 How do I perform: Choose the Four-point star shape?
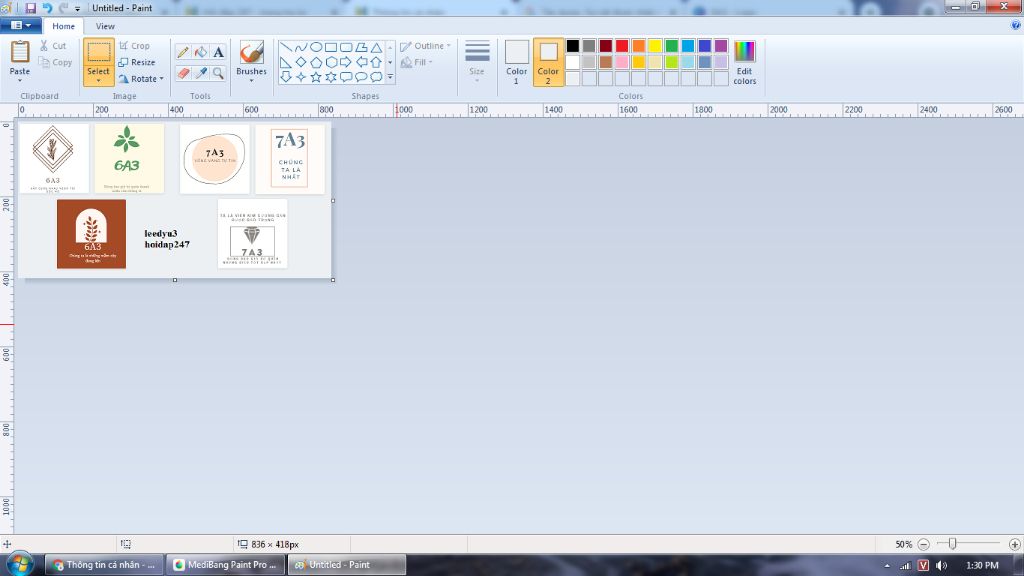(x=300, y=77)
